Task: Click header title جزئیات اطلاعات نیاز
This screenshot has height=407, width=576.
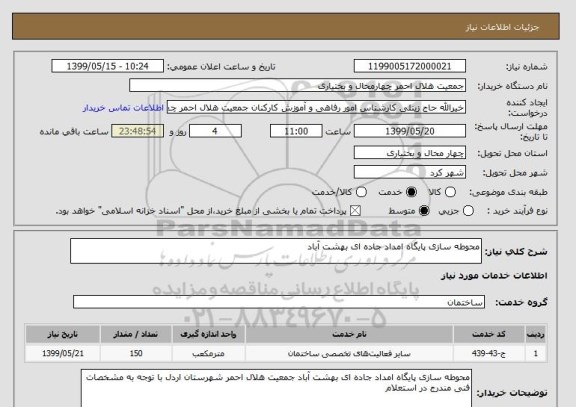Action: click(x=502, y=28)
